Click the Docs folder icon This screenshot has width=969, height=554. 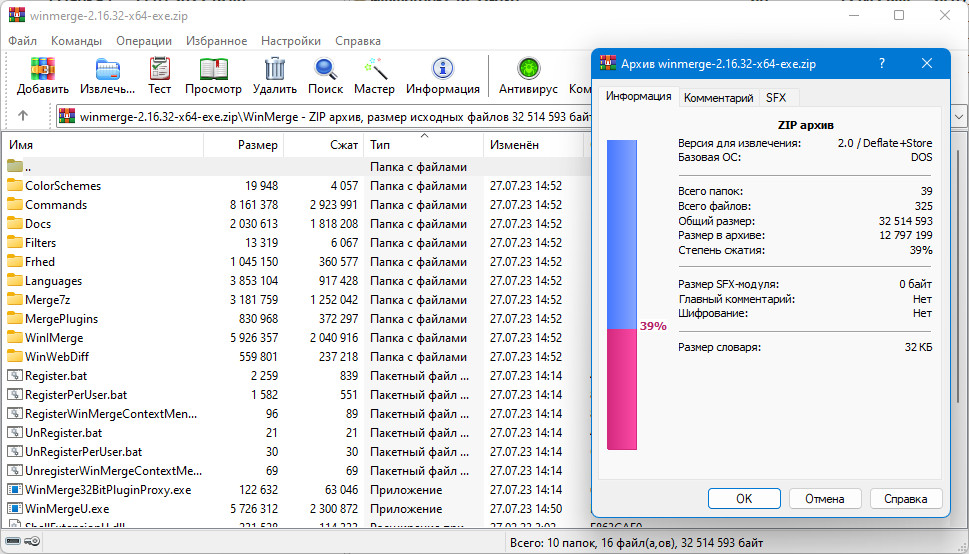15,224
